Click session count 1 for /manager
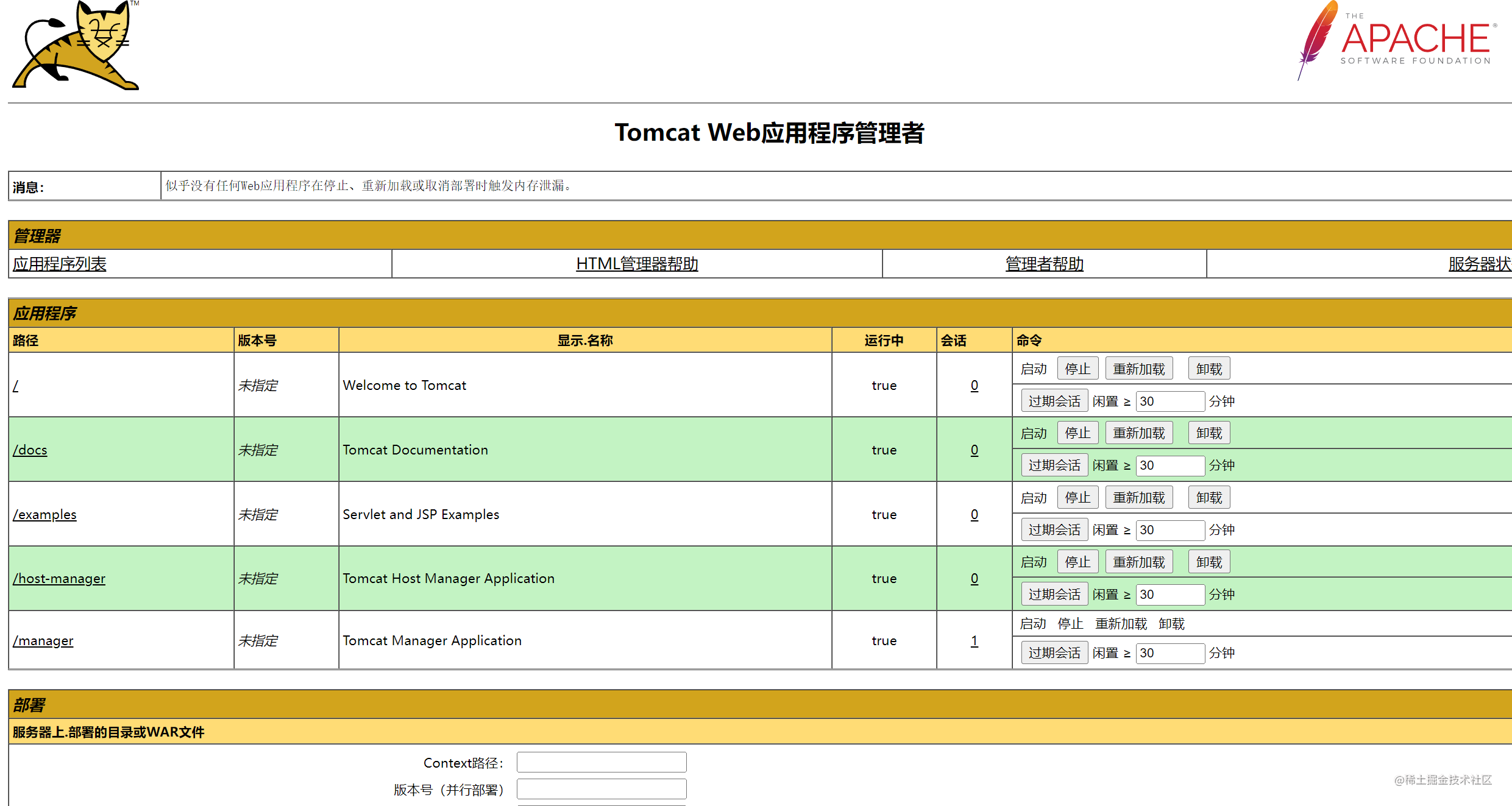This screenshot has height=806, width=1512. pos(973,641)
